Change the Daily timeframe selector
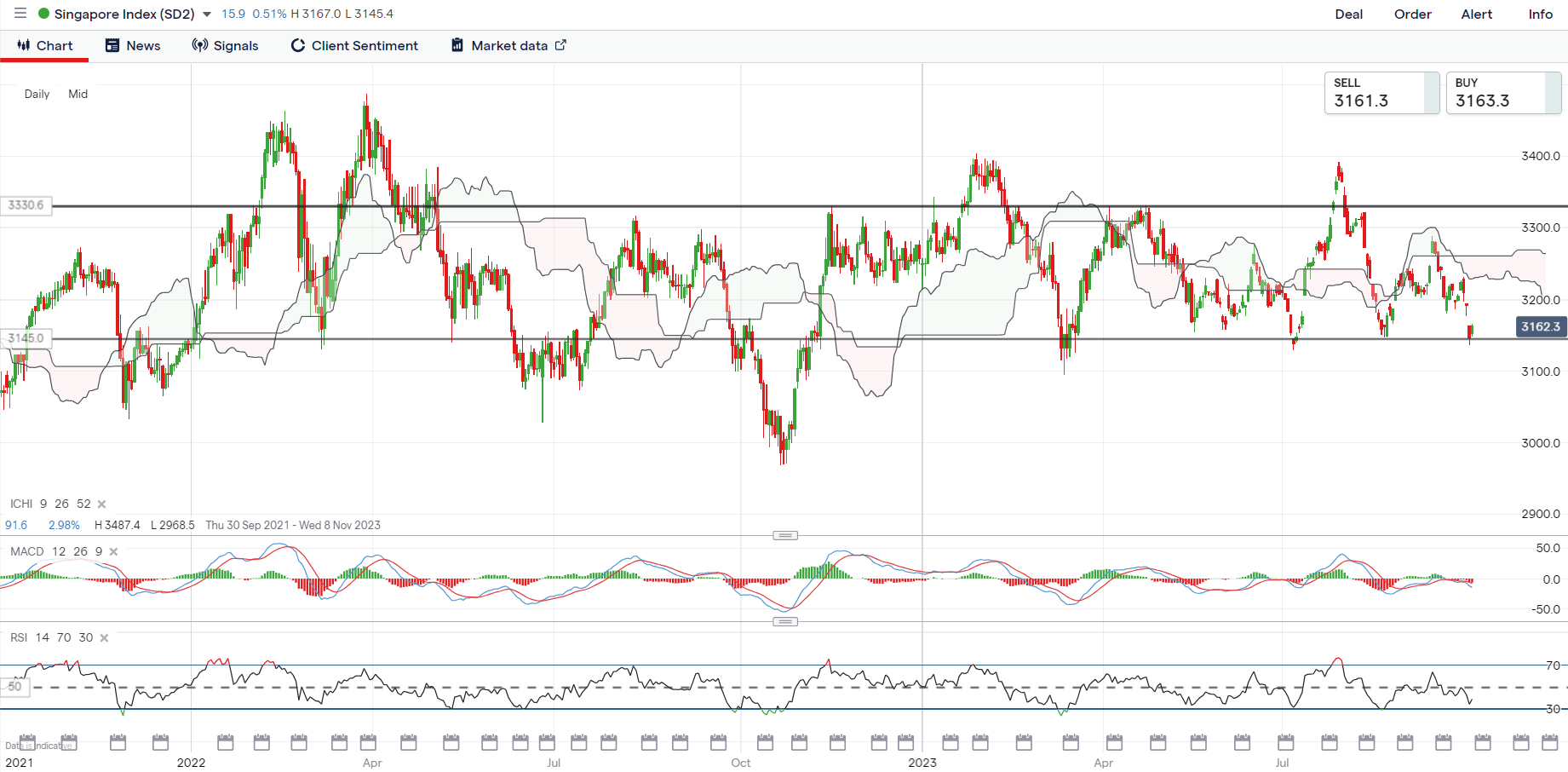1568x772 pixels. [37, 94]
